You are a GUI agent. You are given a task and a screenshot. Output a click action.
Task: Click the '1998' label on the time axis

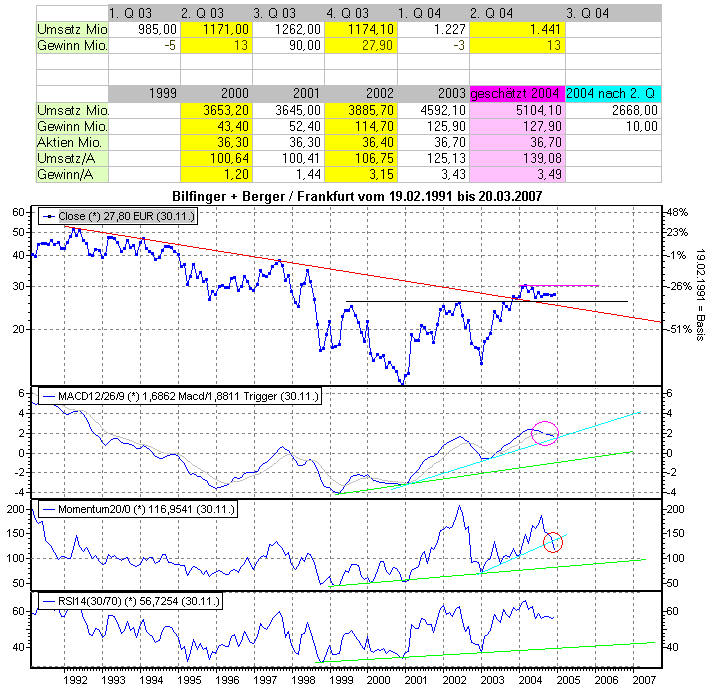tap(303, 680)
